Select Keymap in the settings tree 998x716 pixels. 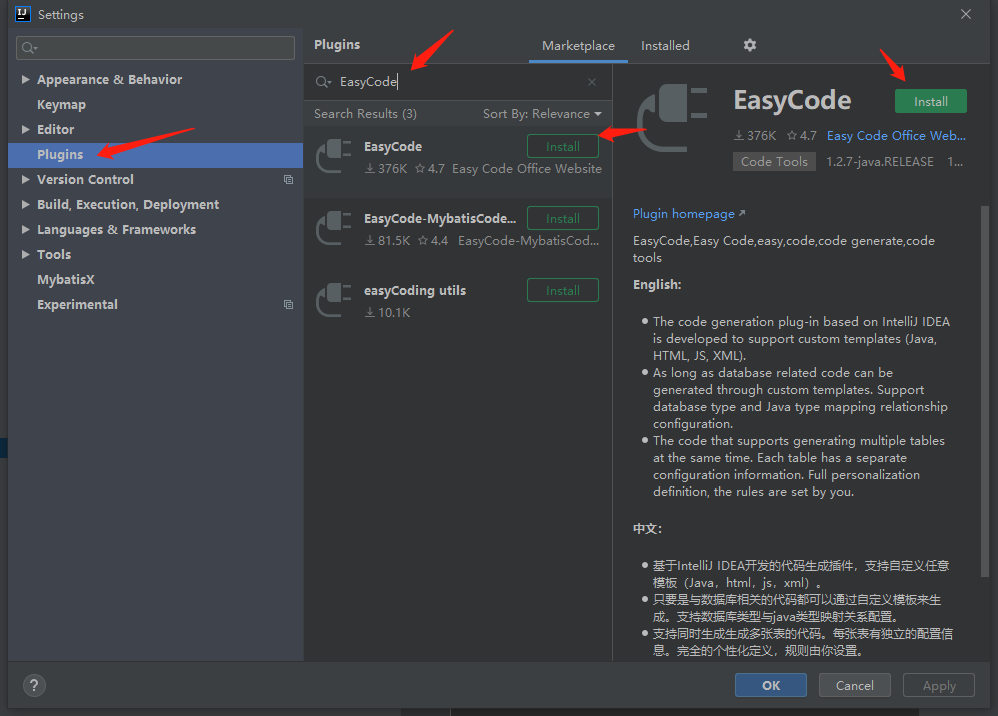[x=61, y=104]
